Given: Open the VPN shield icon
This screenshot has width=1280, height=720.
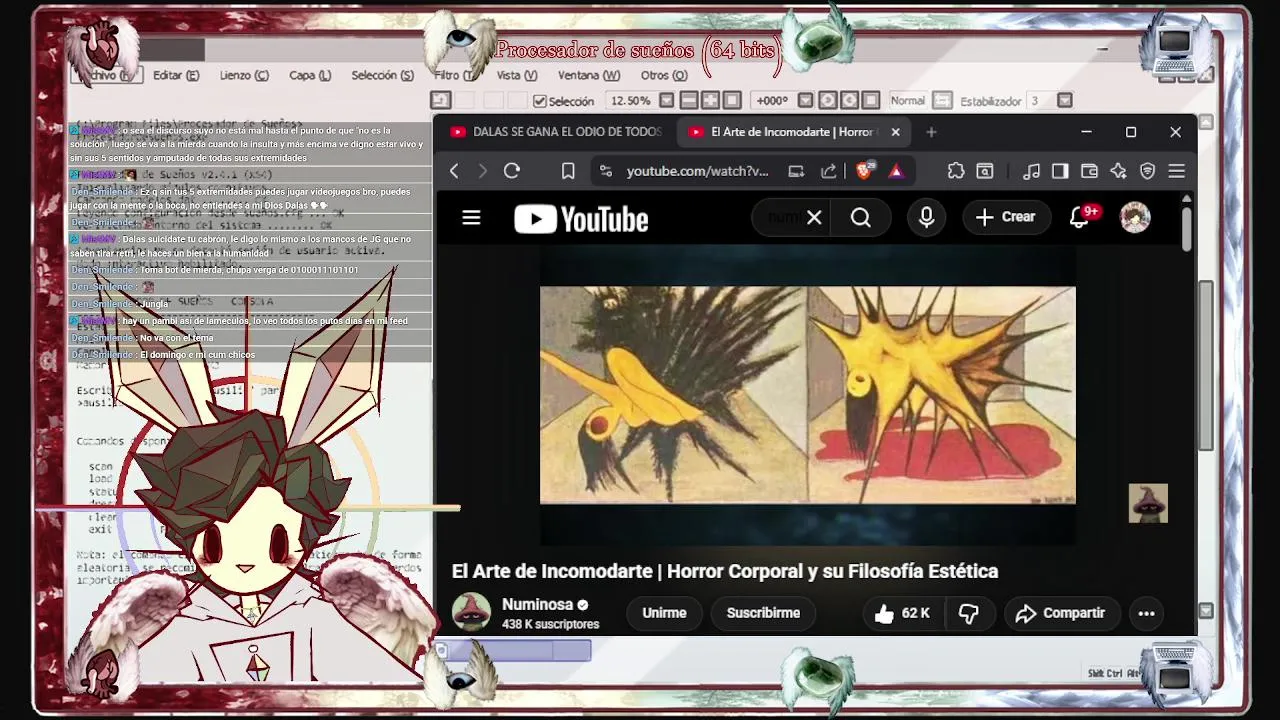Looking at the screenshot, I should [1147, 171].
